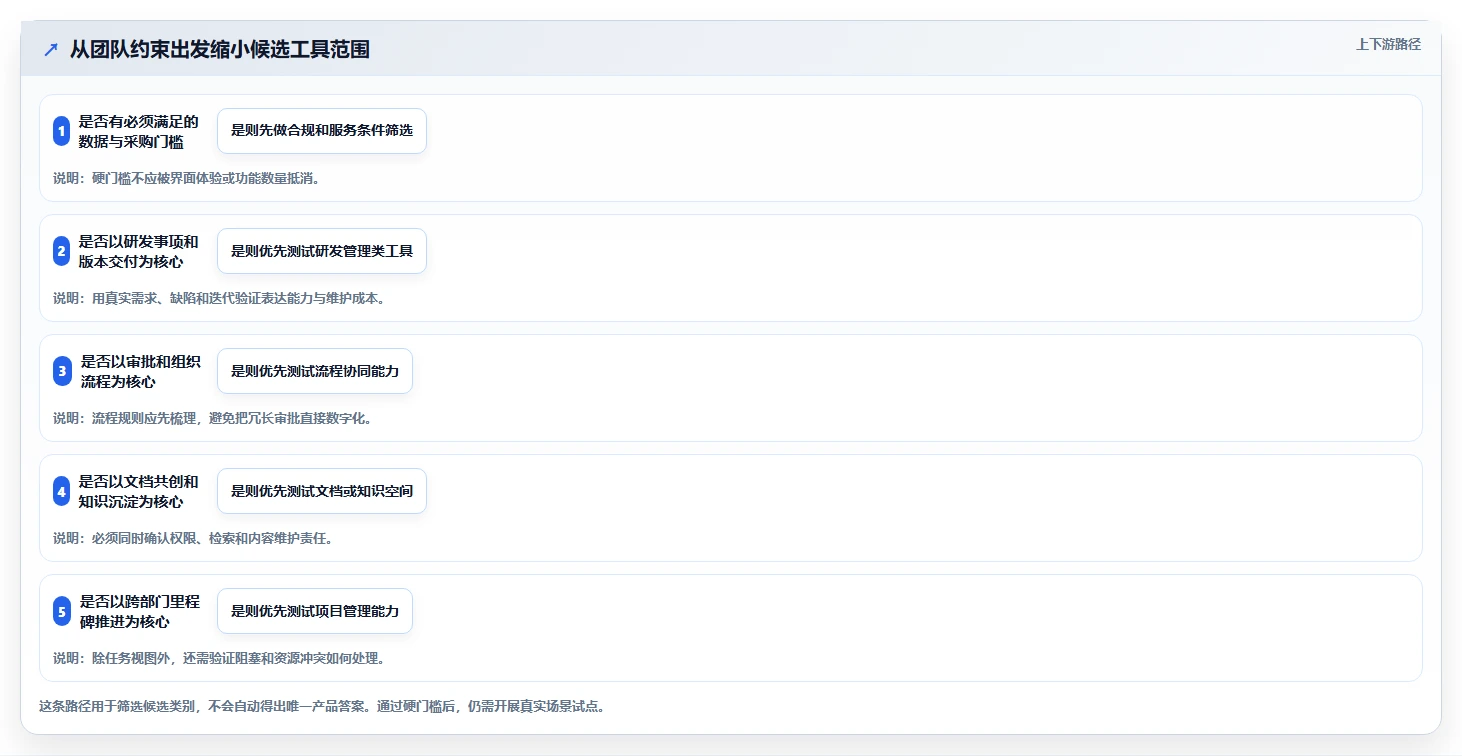1462x756 pixels.
Task: Click the 是则优先测试流程协同能力 button
Action: (315, 371)
